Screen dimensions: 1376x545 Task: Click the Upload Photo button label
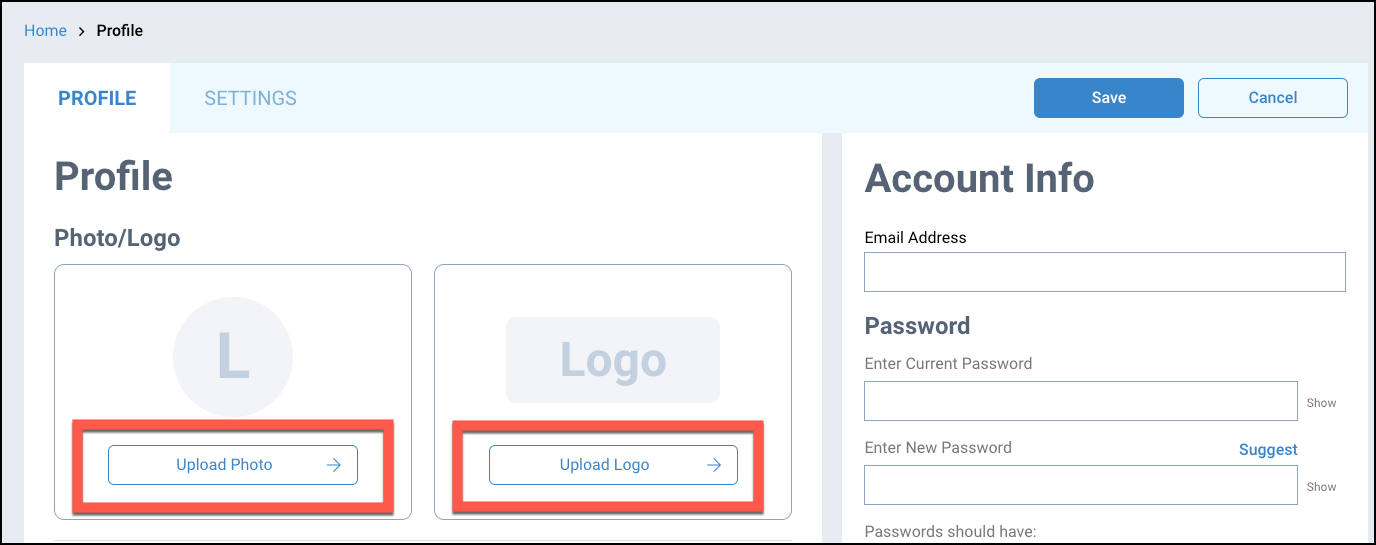[x=224, y=465]
